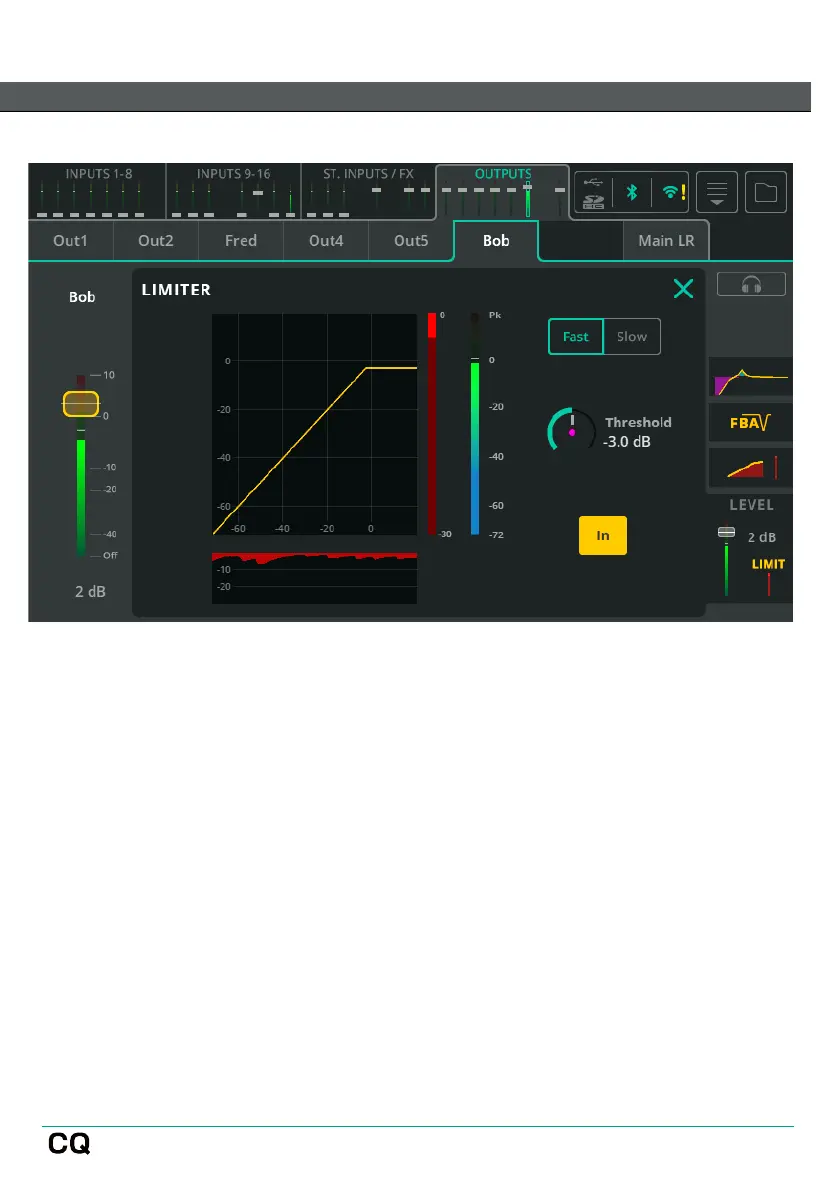Open the INPUTS 9-16 bank
Viewport: 839px width, 1191px height.
click(233, 191)
